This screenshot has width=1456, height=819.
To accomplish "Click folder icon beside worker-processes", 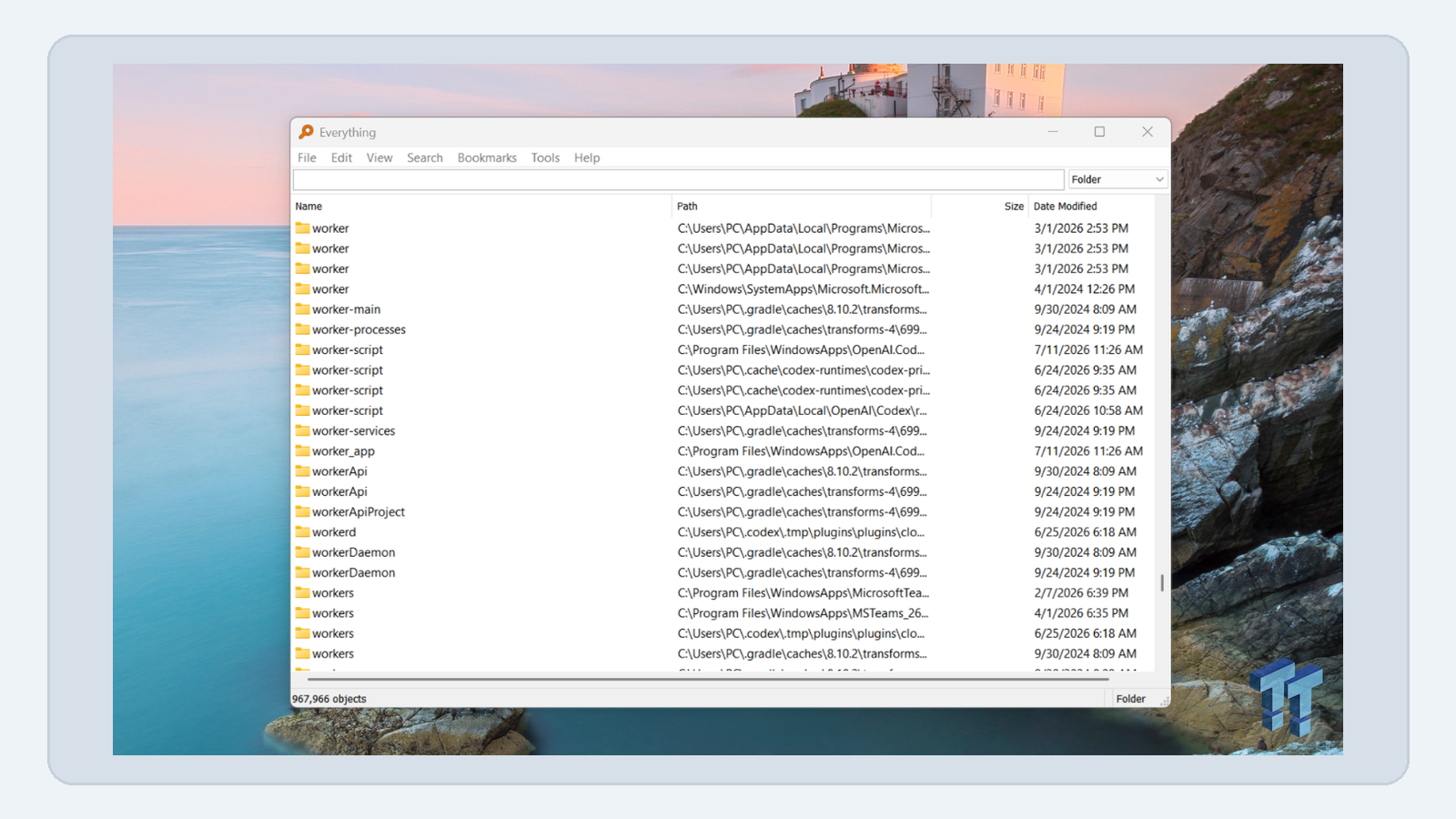I will pyautogui.click(x=303, y=329).
